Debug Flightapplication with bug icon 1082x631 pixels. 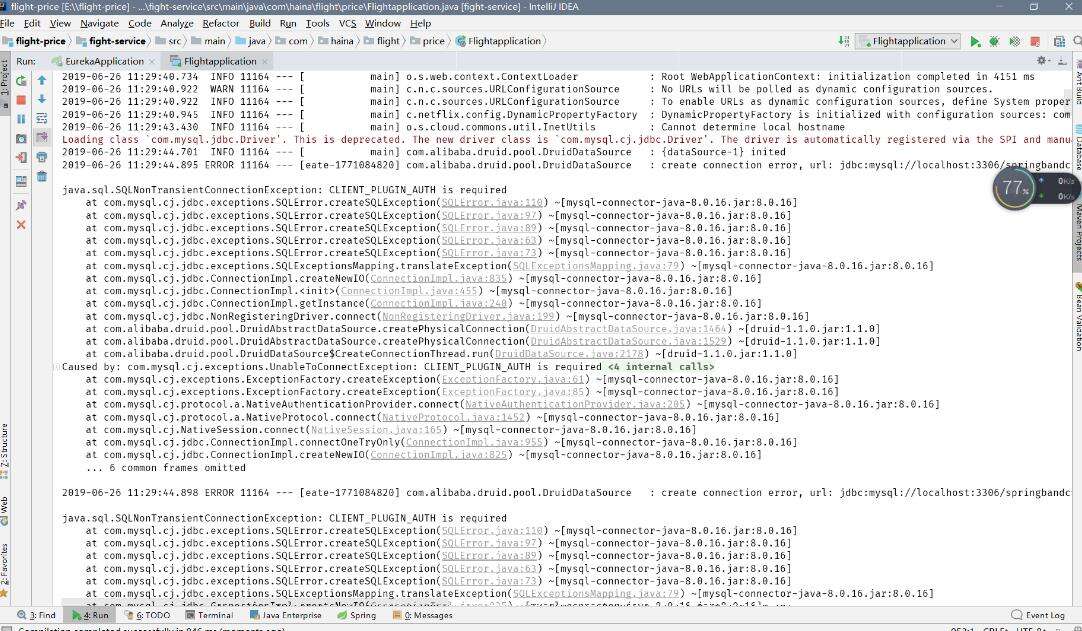point(994,41)
